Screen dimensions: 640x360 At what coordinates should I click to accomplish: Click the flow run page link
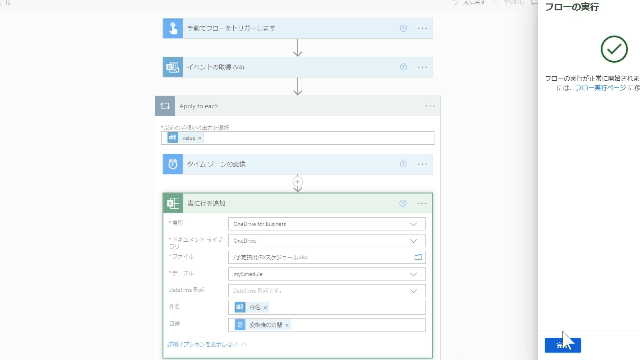click(x=600, y=88)
